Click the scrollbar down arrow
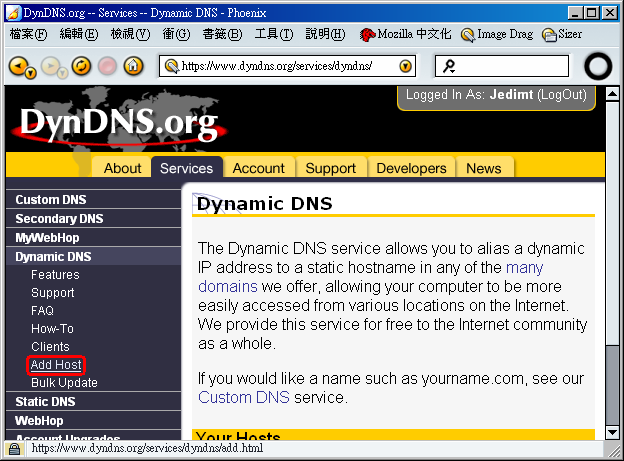The image size is (624, 461). [x=612, y=432]
